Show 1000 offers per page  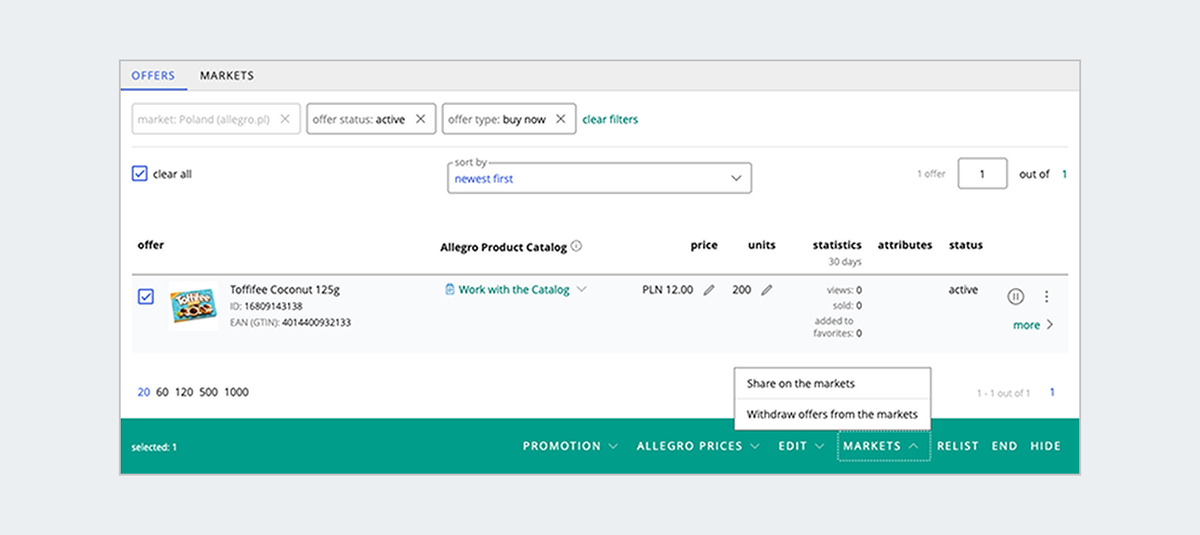point(236,392)
